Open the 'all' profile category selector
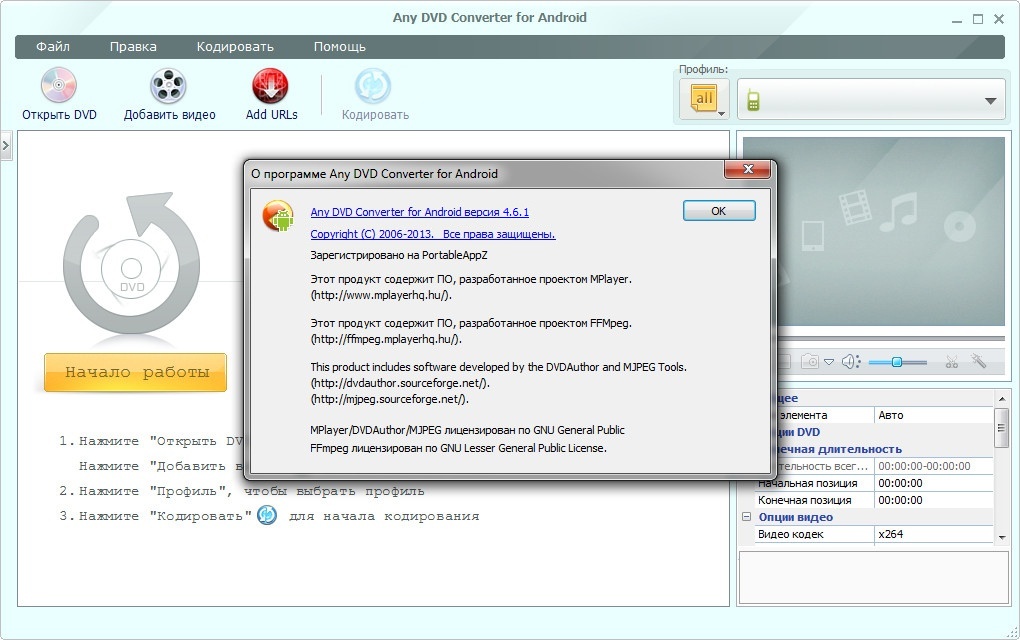This screenshot has height=640, width=1020. pyautogui.click(x=704, y=100)
